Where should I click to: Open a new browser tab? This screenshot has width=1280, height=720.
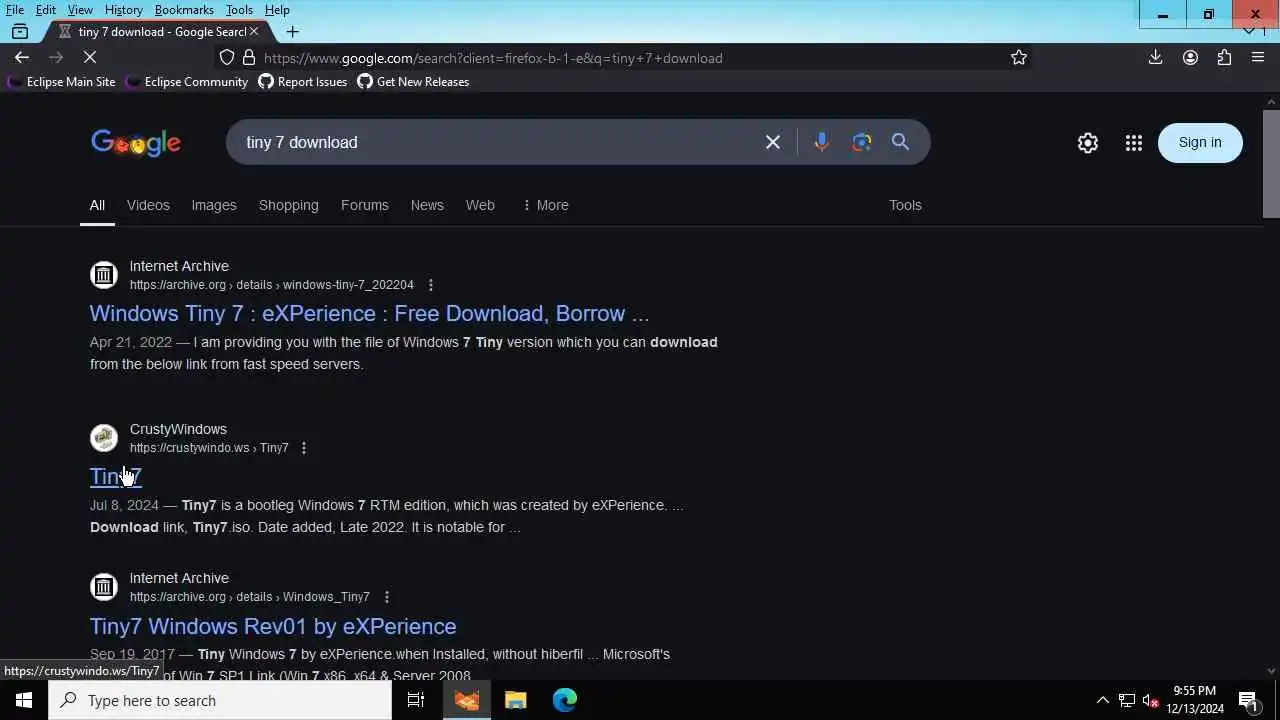tap(292, 32)
